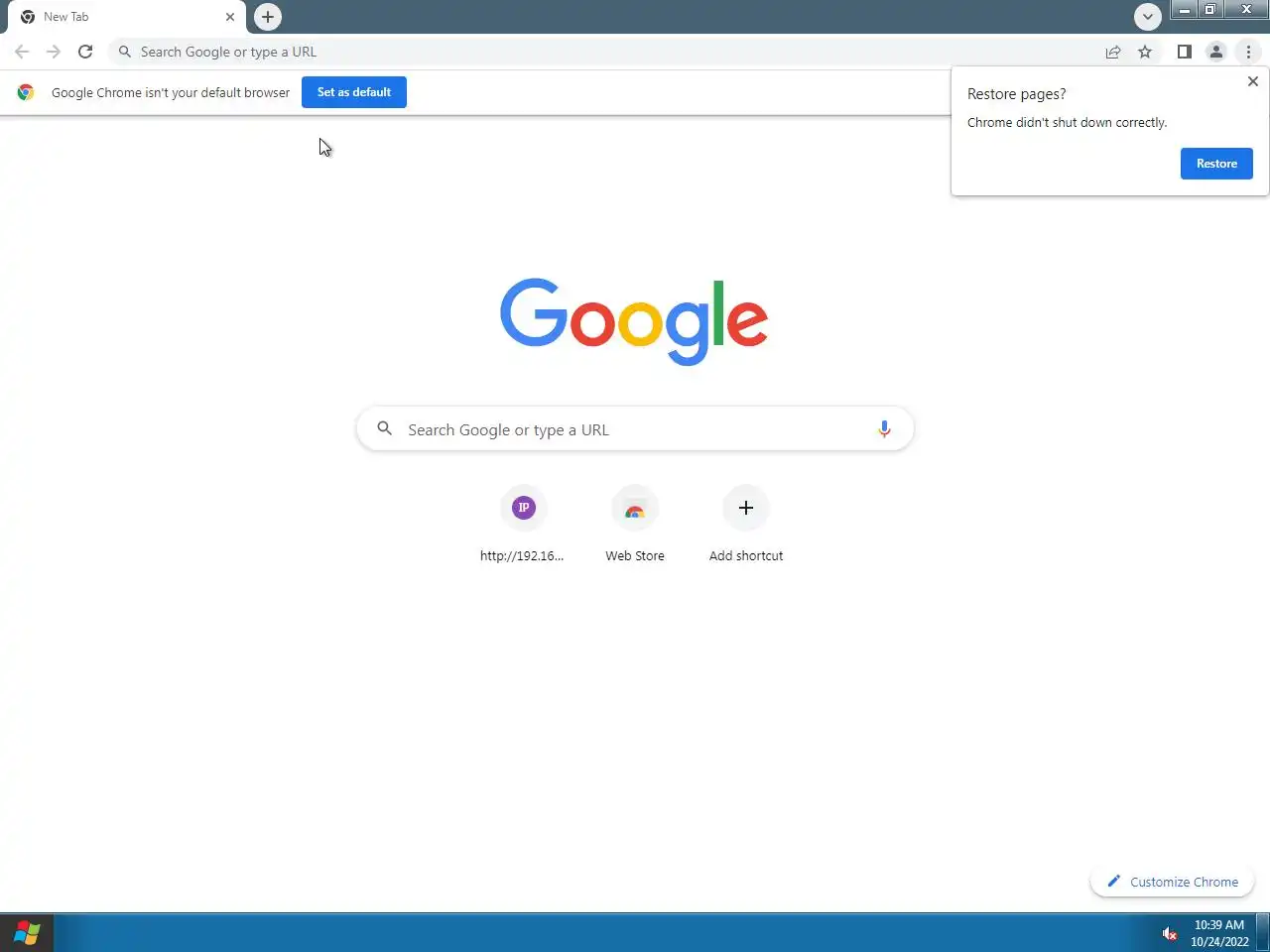Open the http://192.16... shortcut
Viewport: 1270px width, 952px height.
(x=523, y=526)
